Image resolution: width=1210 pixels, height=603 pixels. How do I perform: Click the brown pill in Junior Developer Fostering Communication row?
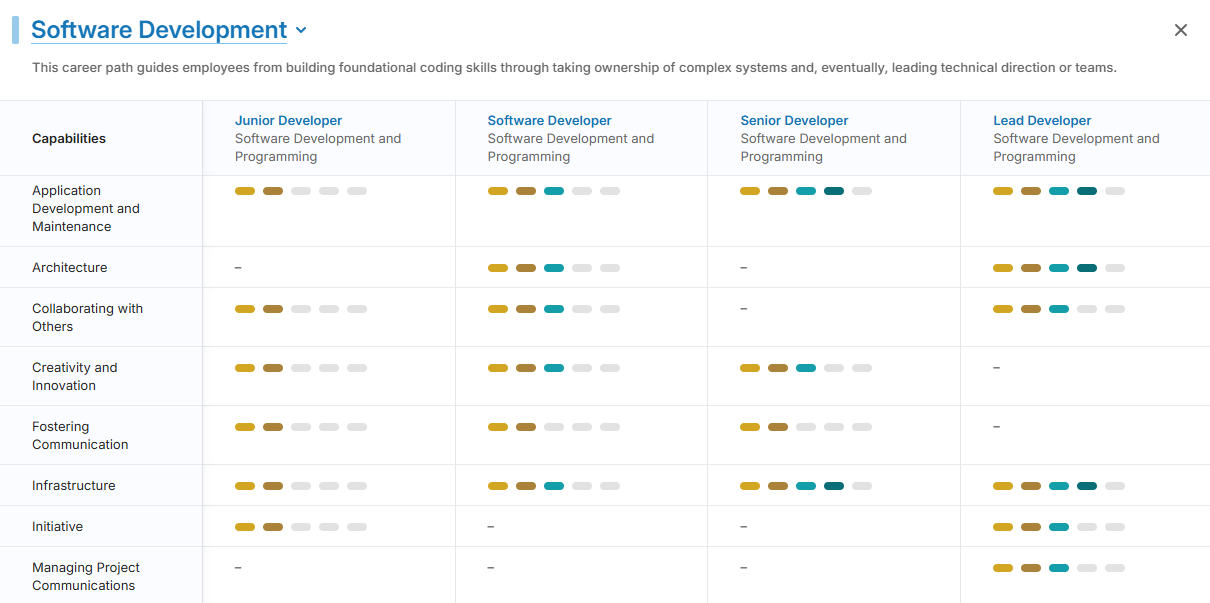click(x=273, y=426)
